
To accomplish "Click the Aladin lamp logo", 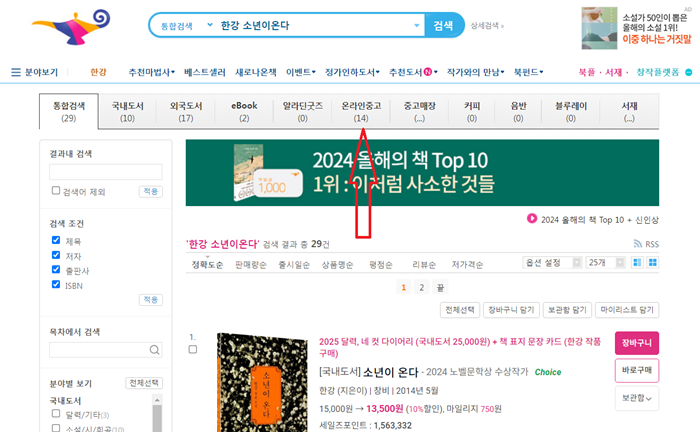I will [x=71, y=27].
